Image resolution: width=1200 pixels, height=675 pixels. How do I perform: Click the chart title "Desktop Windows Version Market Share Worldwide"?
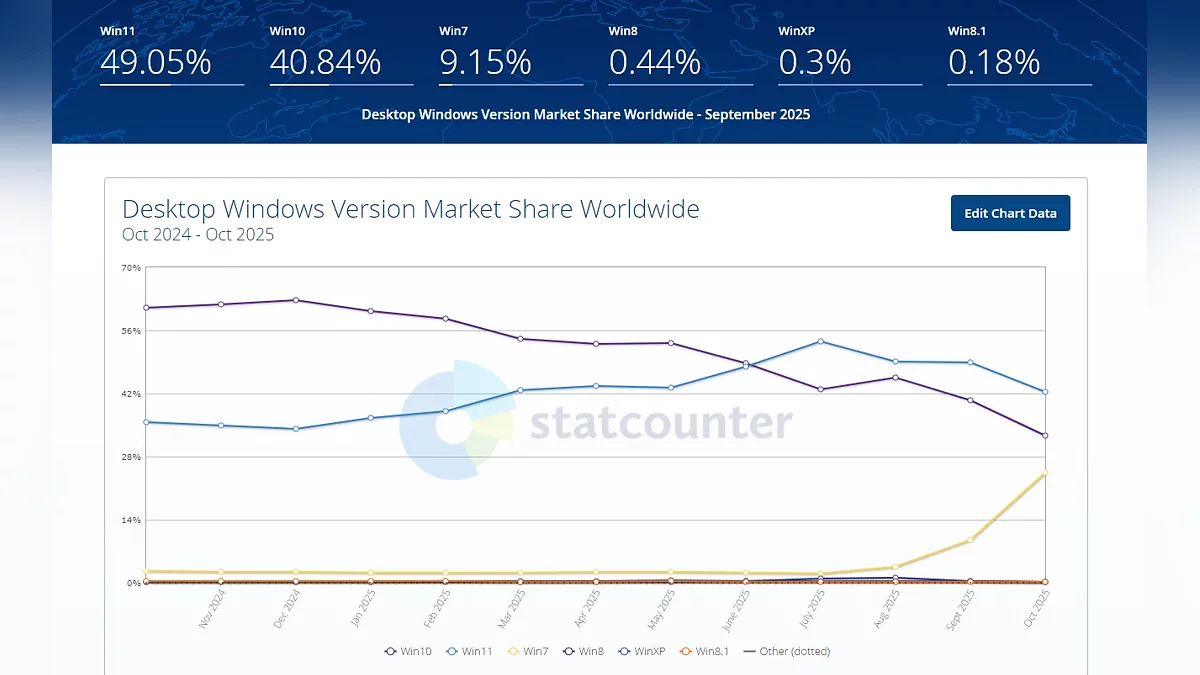point(410,209)
